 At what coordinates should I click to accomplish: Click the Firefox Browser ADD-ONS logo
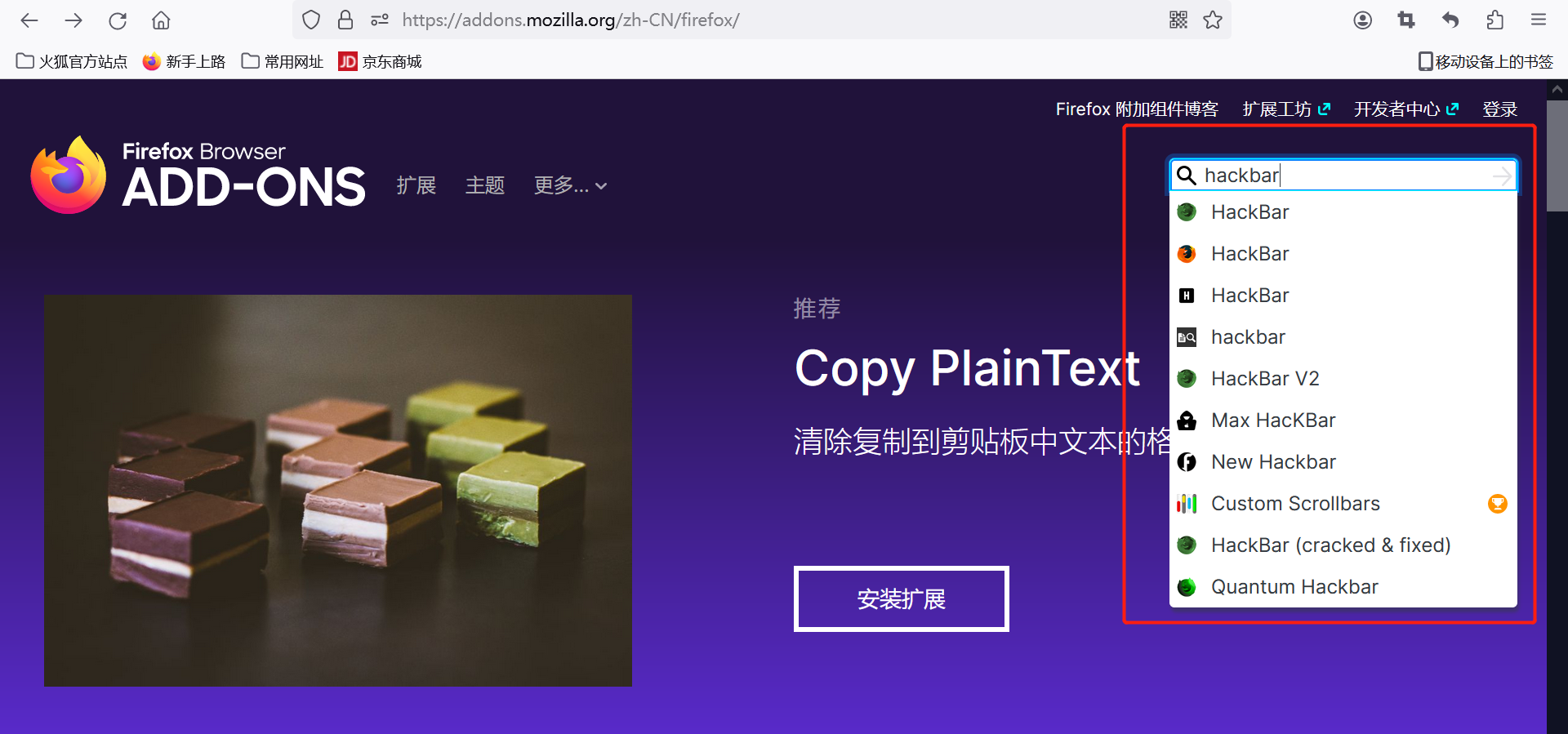pyautogui.click(x=198, y=175)
